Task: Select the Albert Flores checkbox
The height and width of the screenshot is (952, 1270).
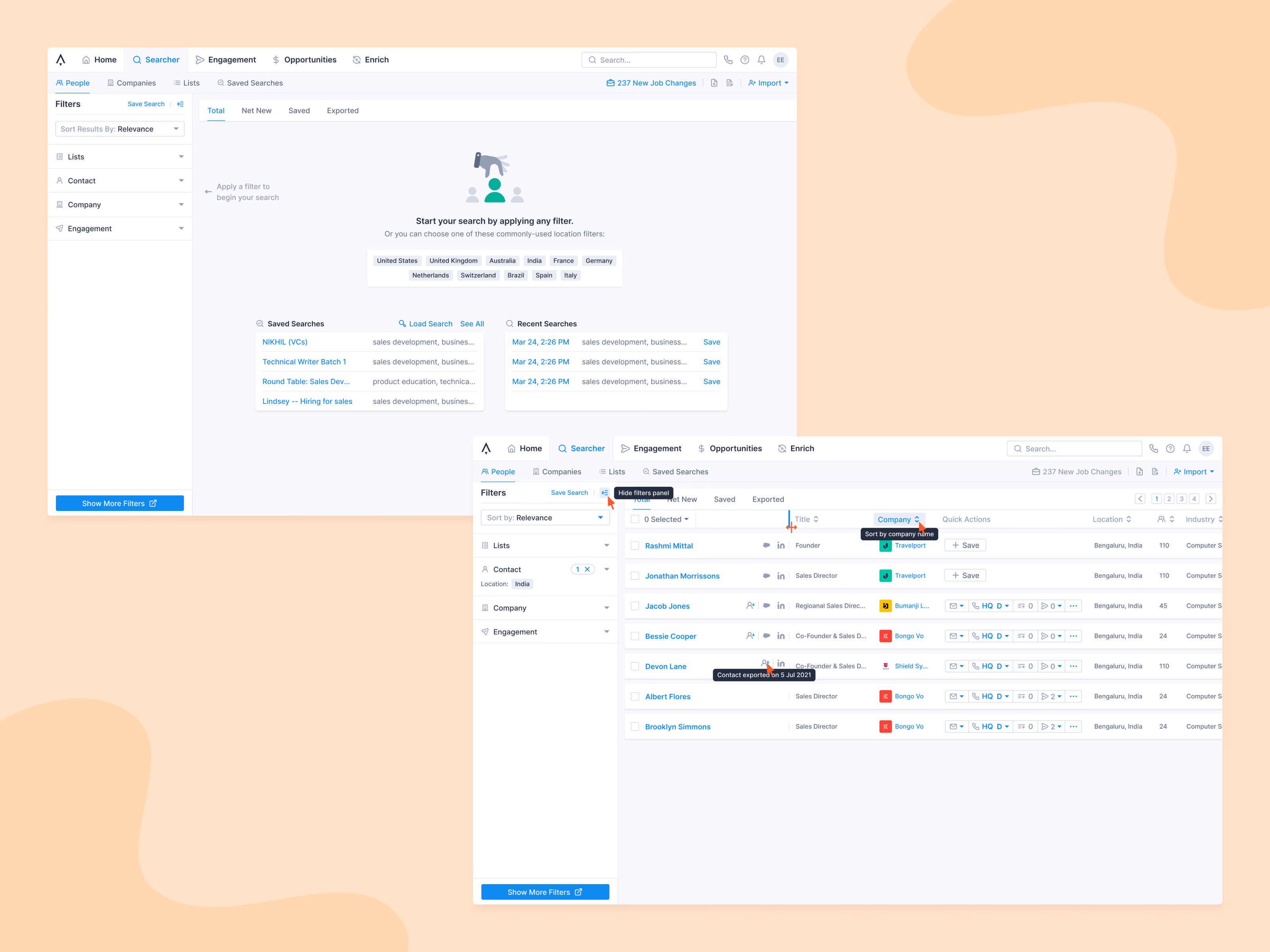Action: tap(635, 696)
